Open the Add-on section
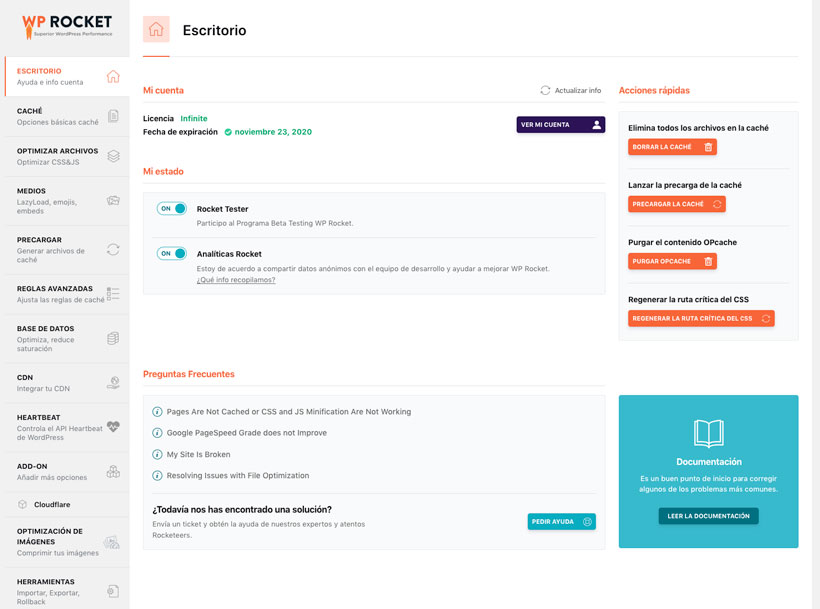The height and width of the screenshot is (609, 820). pos(67,472)
